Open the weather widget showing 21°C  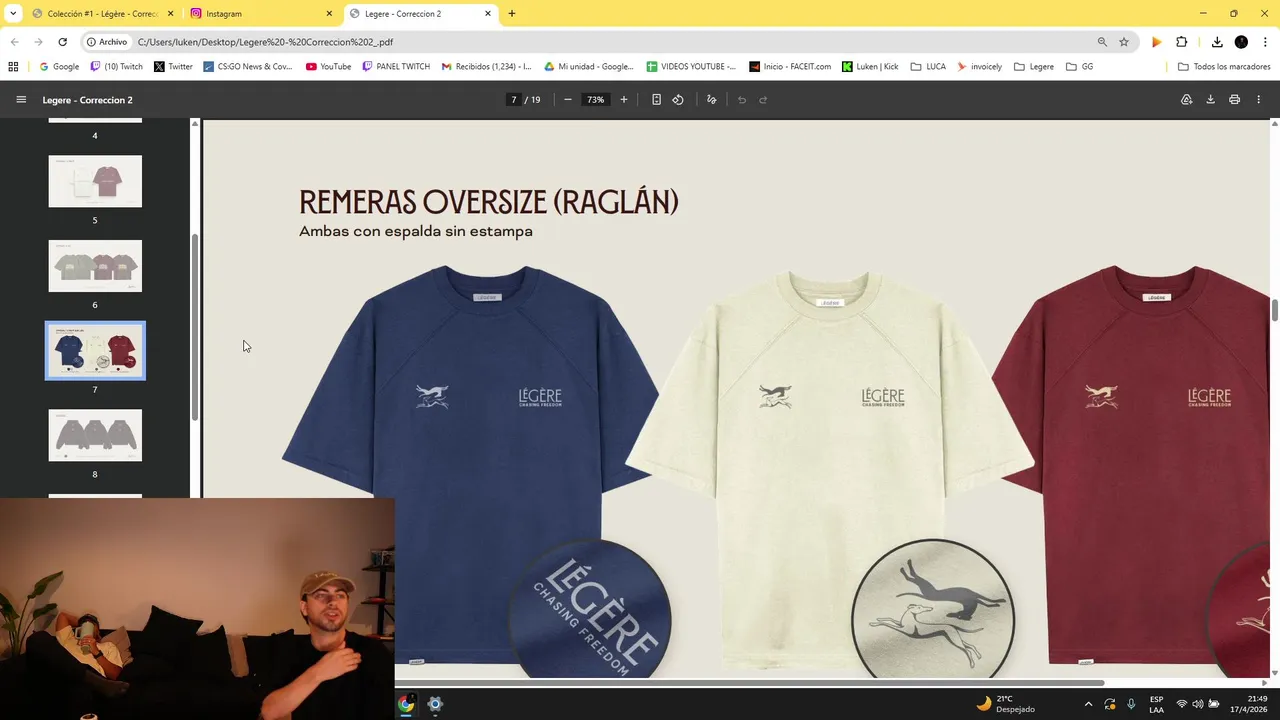pos(1006,704)
